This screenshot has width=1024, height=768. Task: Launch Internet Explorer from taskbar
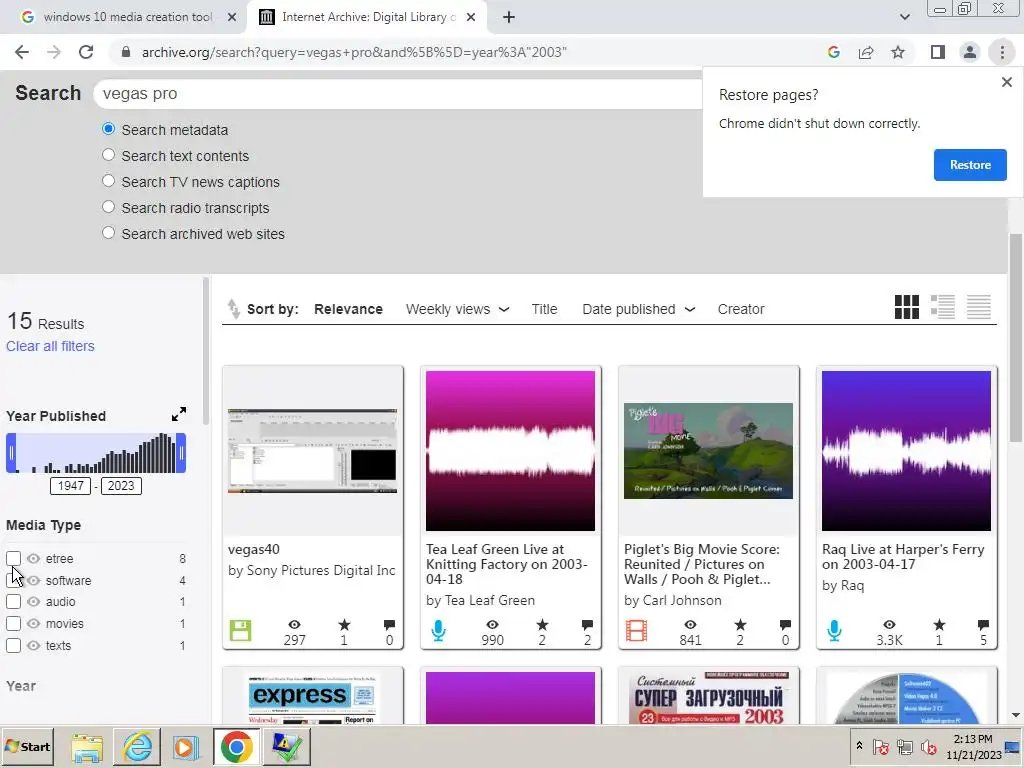tap(137, 746)
